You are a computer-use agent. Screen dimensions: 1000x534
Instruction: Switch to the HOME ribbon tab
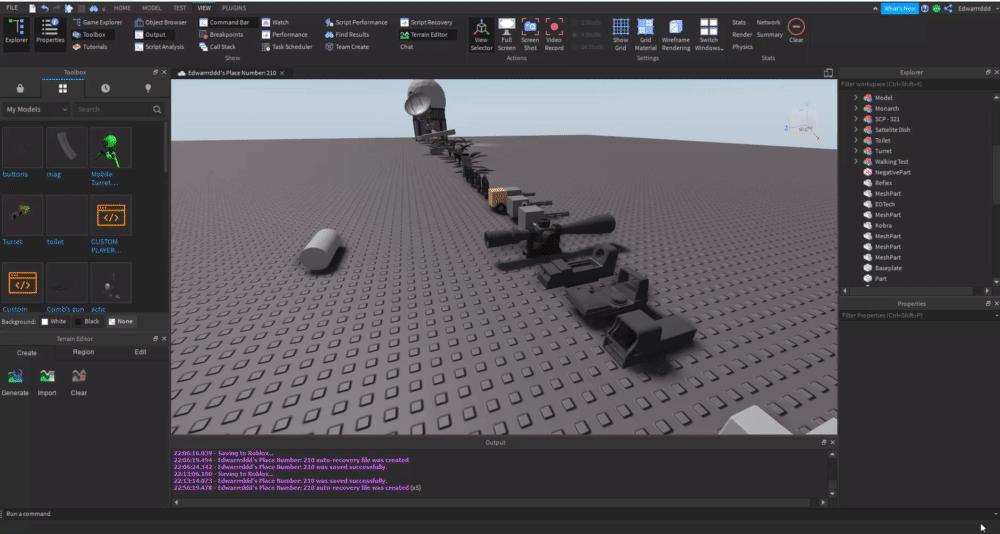pyautogui.click(x=122, y=8)
